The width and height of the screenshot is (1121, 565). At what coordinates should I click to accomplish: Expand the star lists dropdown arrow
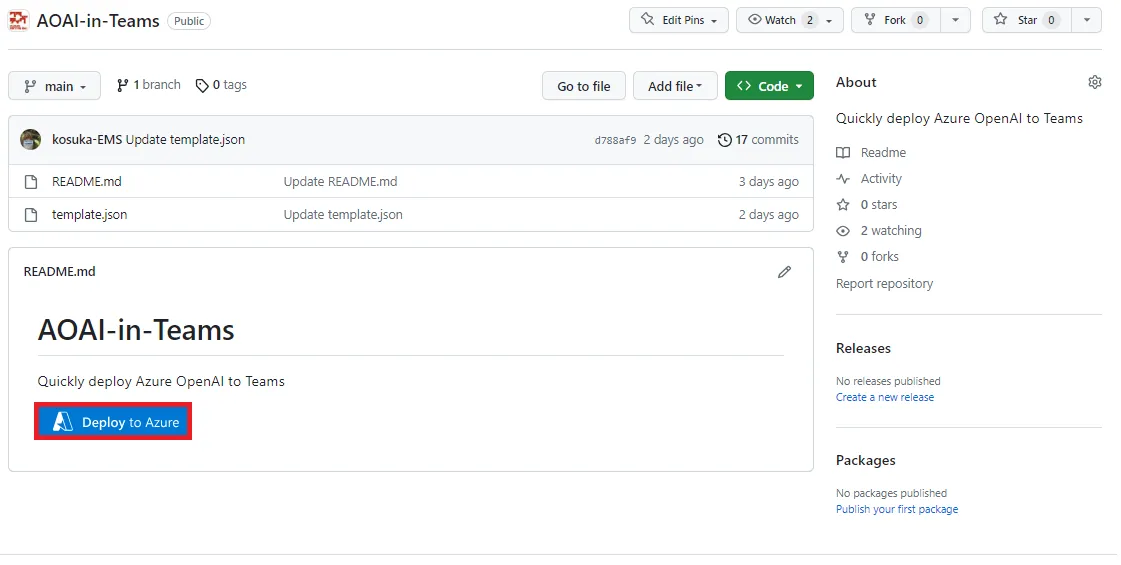click(x=1086, y=20)
